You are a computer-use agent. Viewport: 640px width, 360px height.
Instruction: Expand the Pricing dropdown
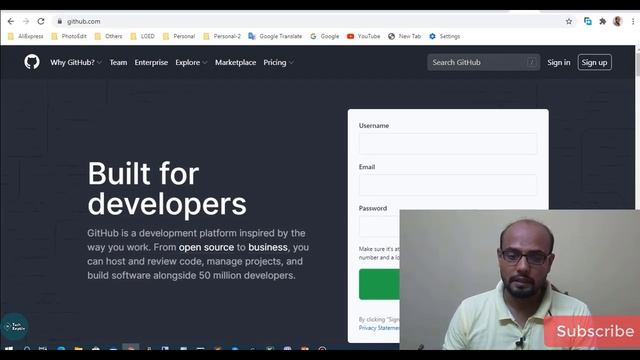coord(278,62)
